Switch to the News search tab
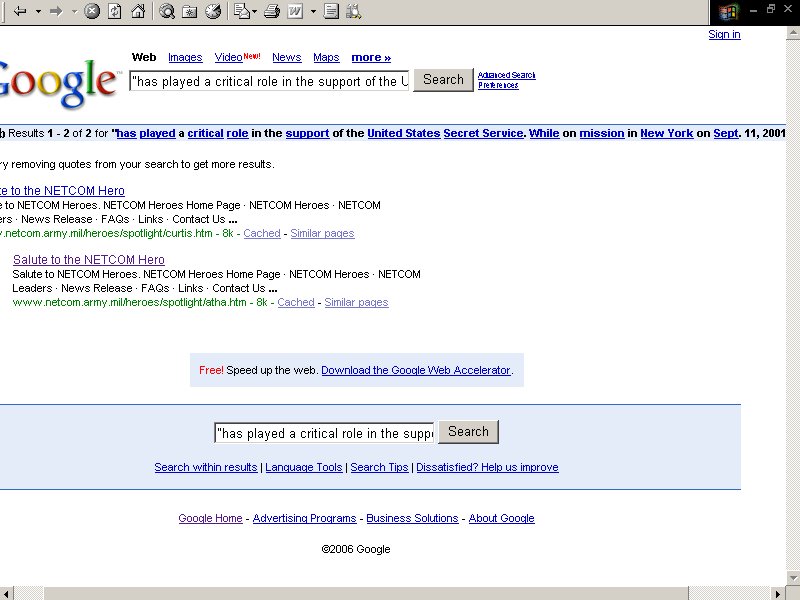 (x=287, y=57)
